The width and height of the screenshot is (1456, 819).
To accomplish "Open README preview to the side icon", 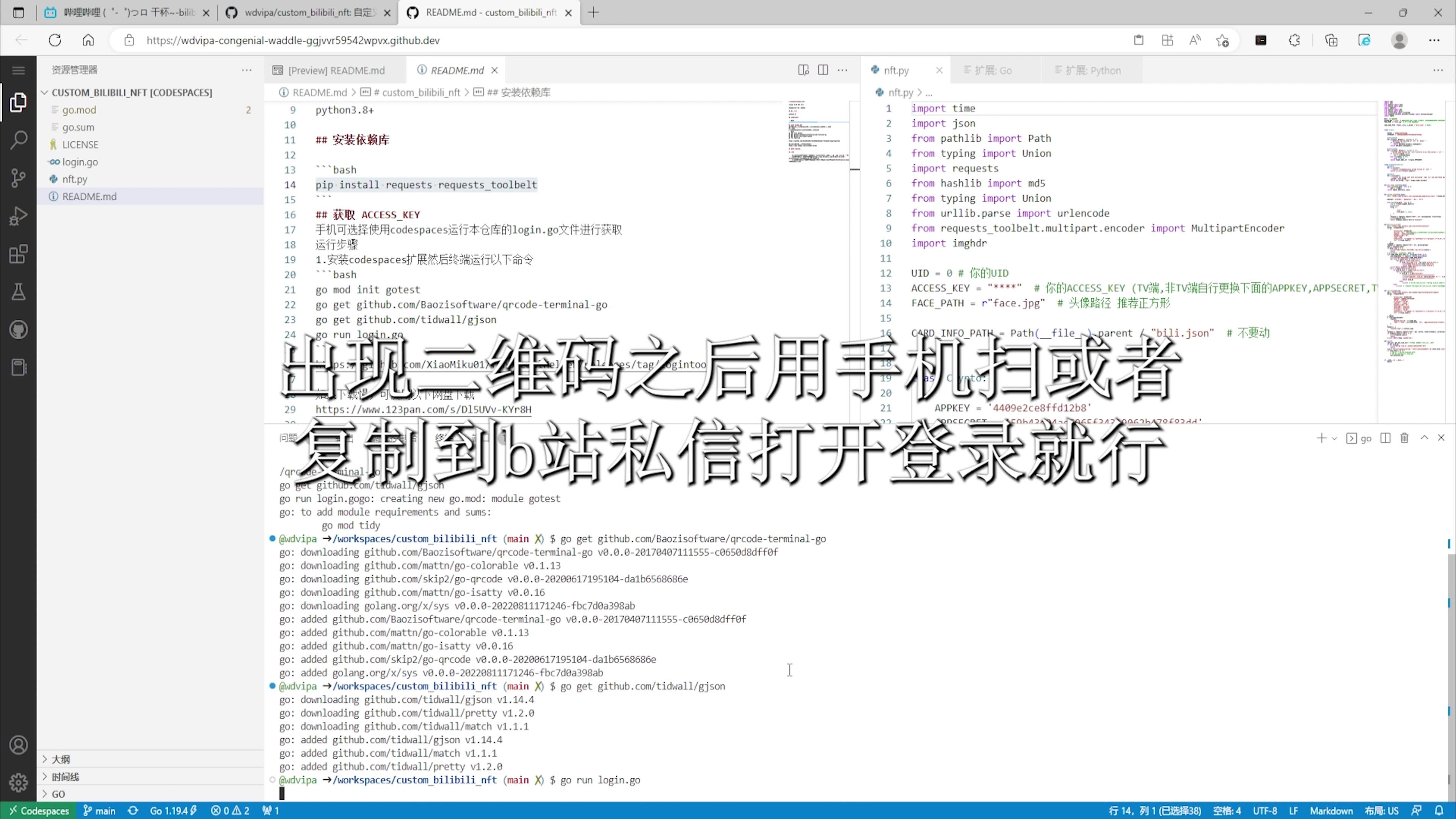I will tap(803, 70).
